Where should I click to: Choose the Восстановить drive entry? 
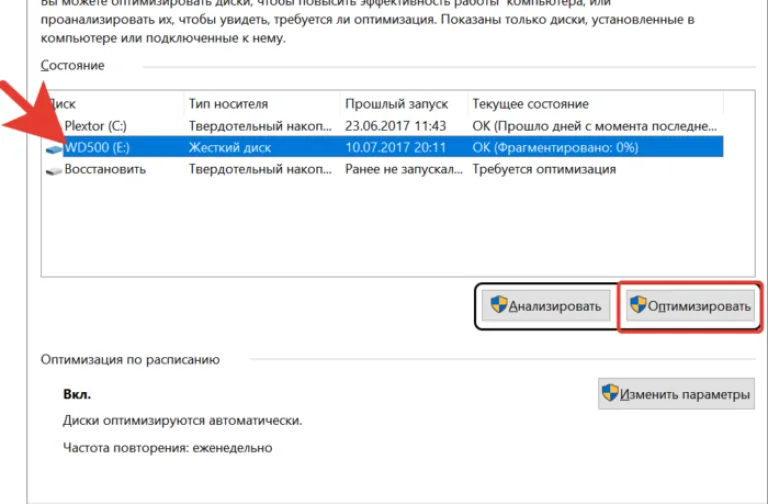105,169
